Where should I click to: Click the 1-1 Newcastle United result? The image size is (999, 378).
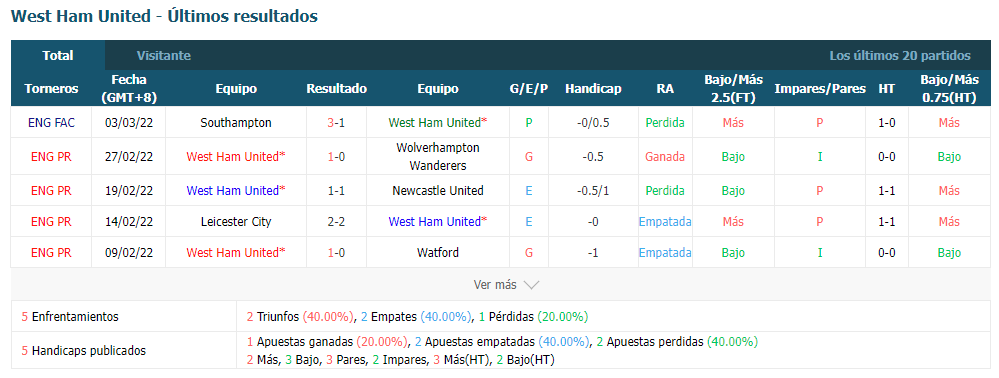(336, 191)
